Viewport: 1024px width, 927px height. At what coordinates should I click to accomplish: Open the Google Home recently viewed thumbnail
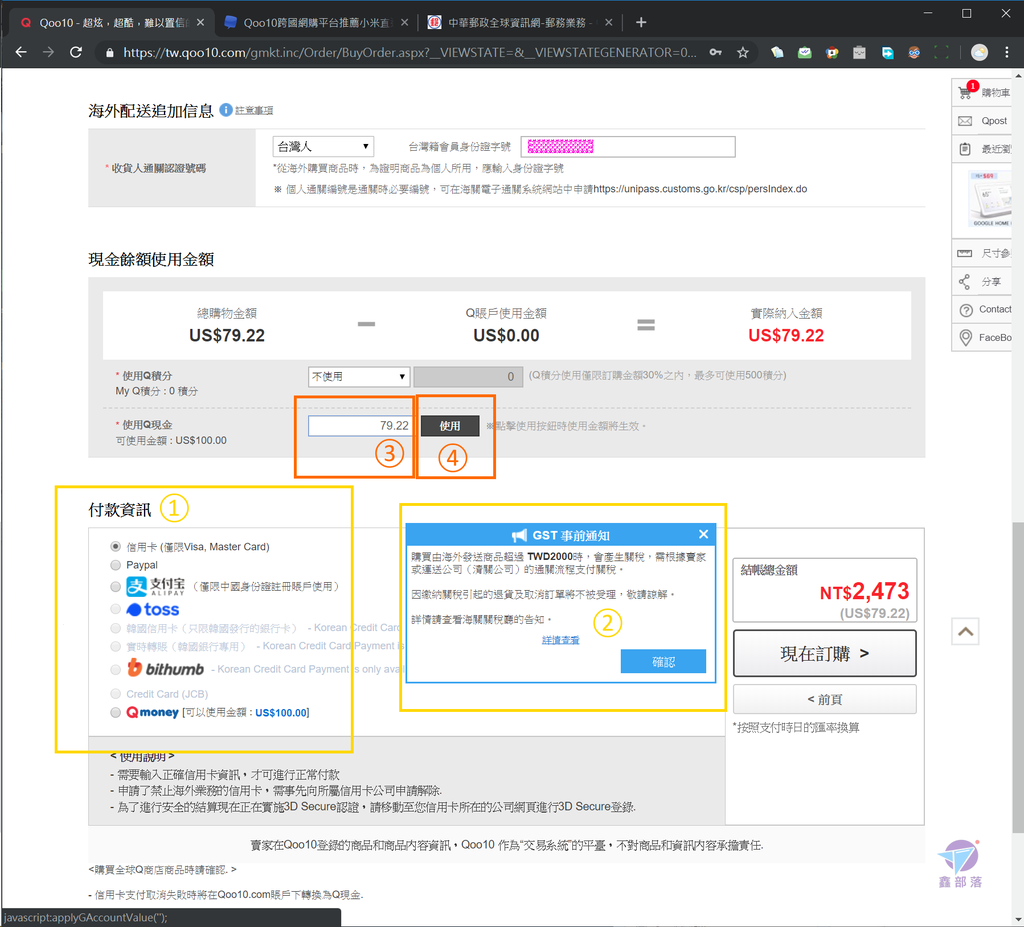pyautogui.click(x=990, y=201)
